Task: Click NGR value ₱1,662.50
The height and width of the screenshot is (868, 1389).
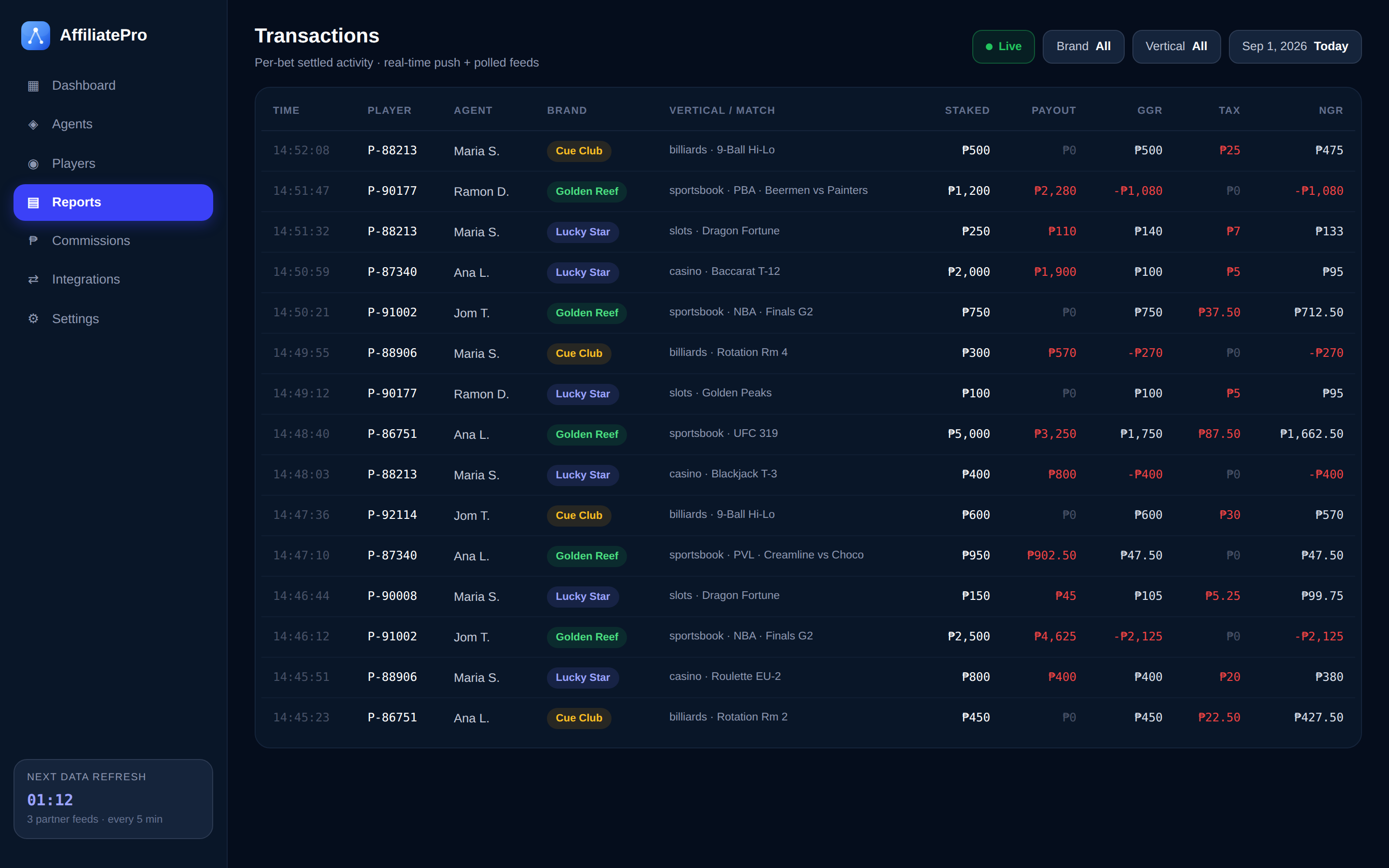Action: click(x=1311, y=434)
